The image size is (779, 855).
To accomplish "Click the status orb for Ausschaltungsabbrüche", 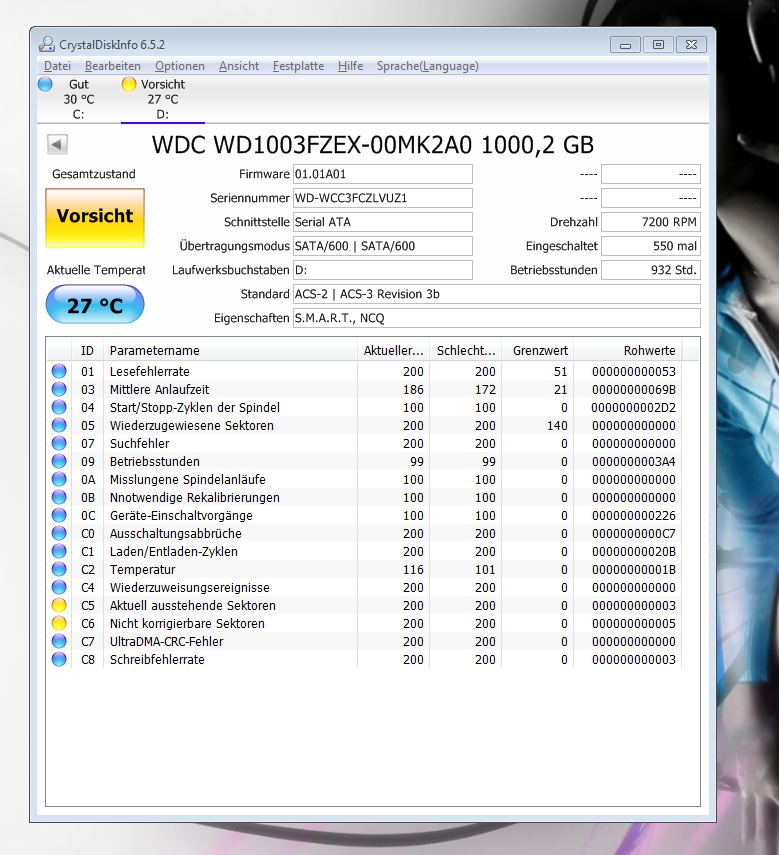I will [59, 533].
